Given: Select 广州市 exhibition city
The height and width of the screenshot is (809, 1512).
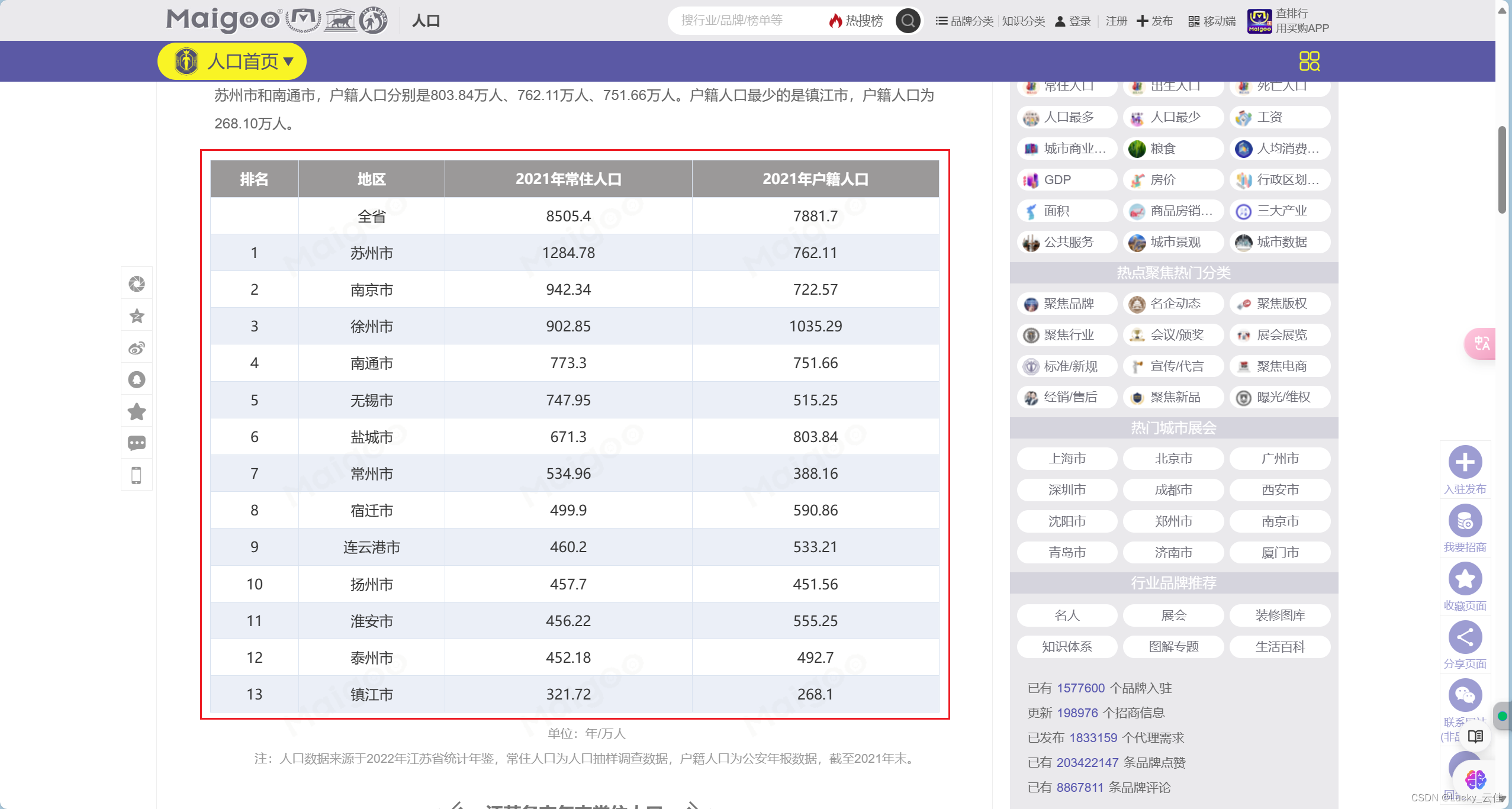Looking at the screenshot, I should click(1280, 459).
